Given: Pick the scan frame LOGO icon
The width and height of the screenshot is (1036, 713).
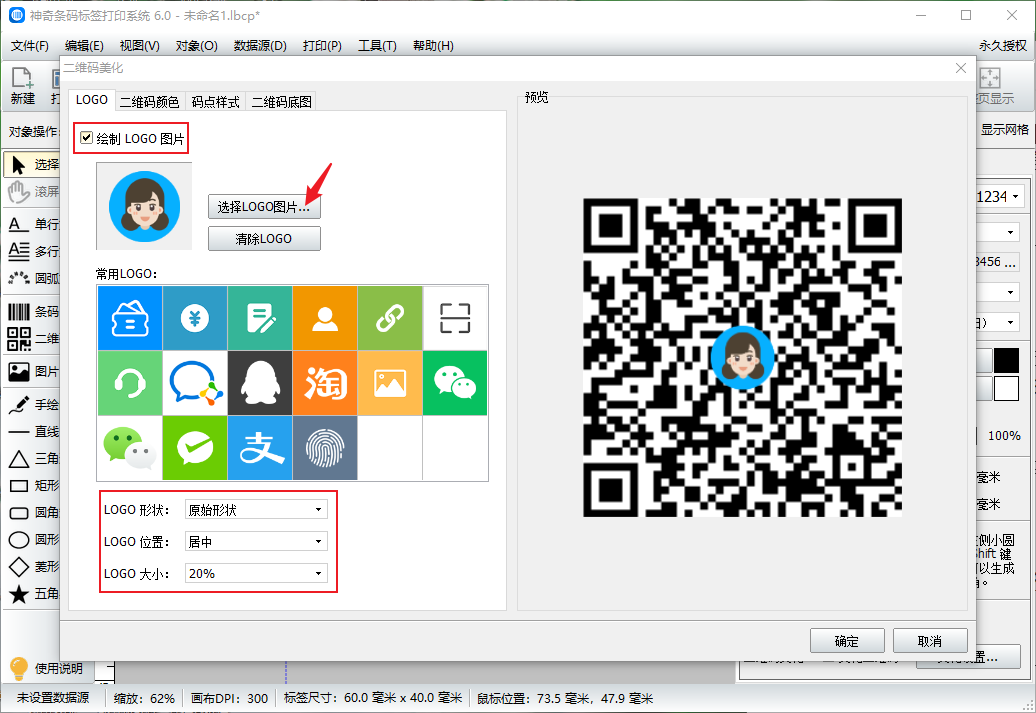Looking at the screenshot, I should (x=455, y=319).
